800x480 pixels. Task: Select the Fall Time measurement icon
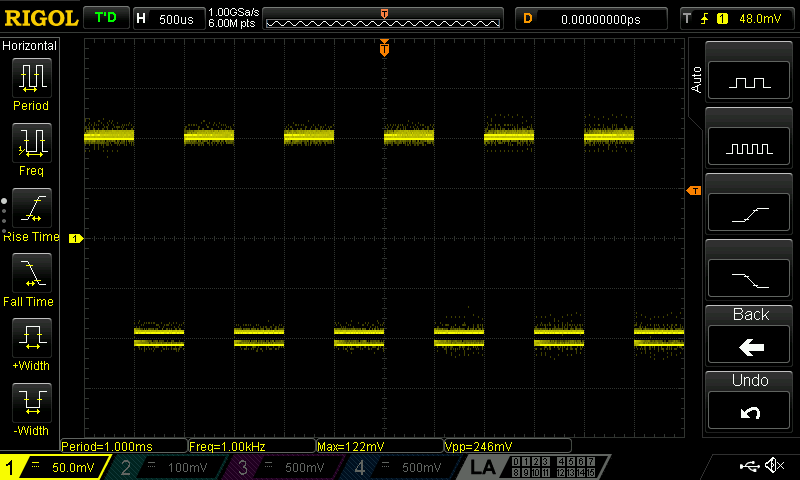pos(32,273)
